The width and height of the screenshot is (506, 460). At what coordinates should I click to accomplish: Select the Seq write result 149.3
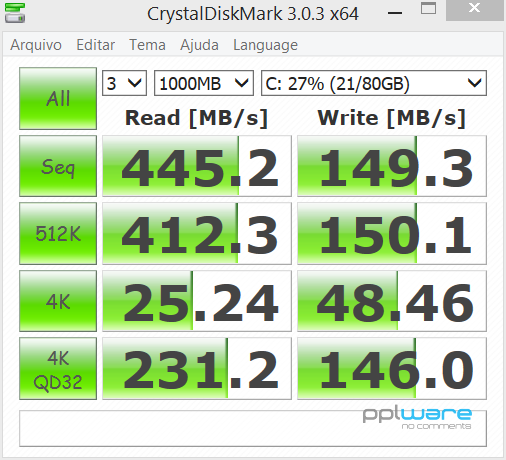[392, 166]
